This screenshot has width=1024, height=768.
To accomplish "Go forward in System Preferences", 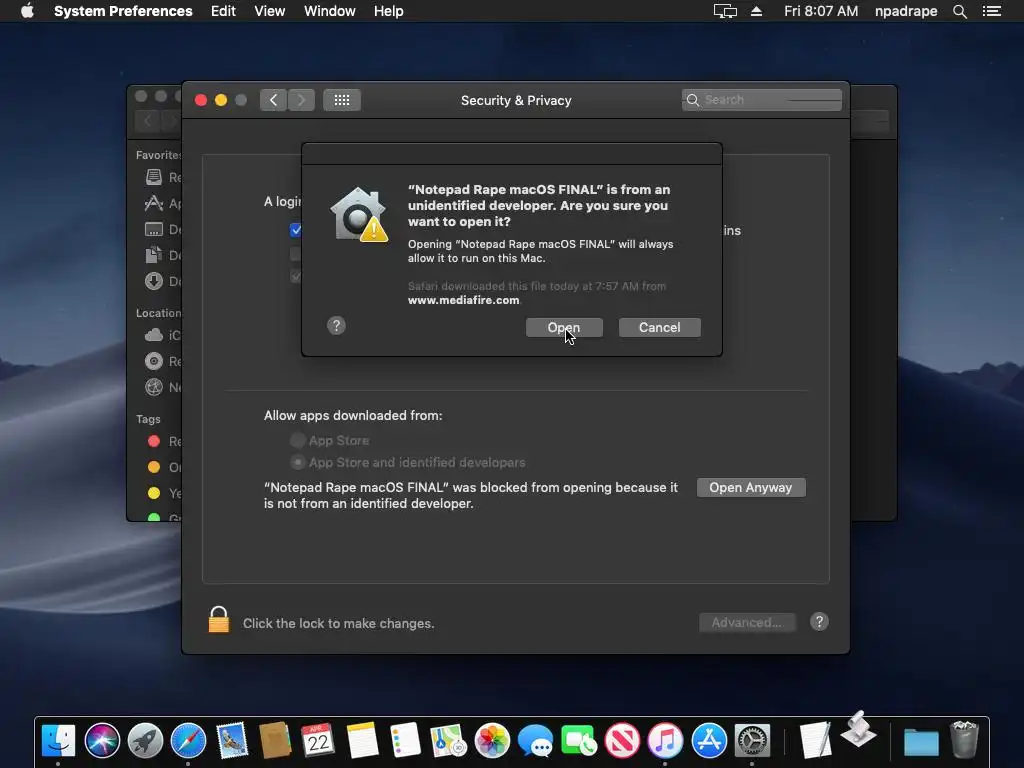I will 301,100.
